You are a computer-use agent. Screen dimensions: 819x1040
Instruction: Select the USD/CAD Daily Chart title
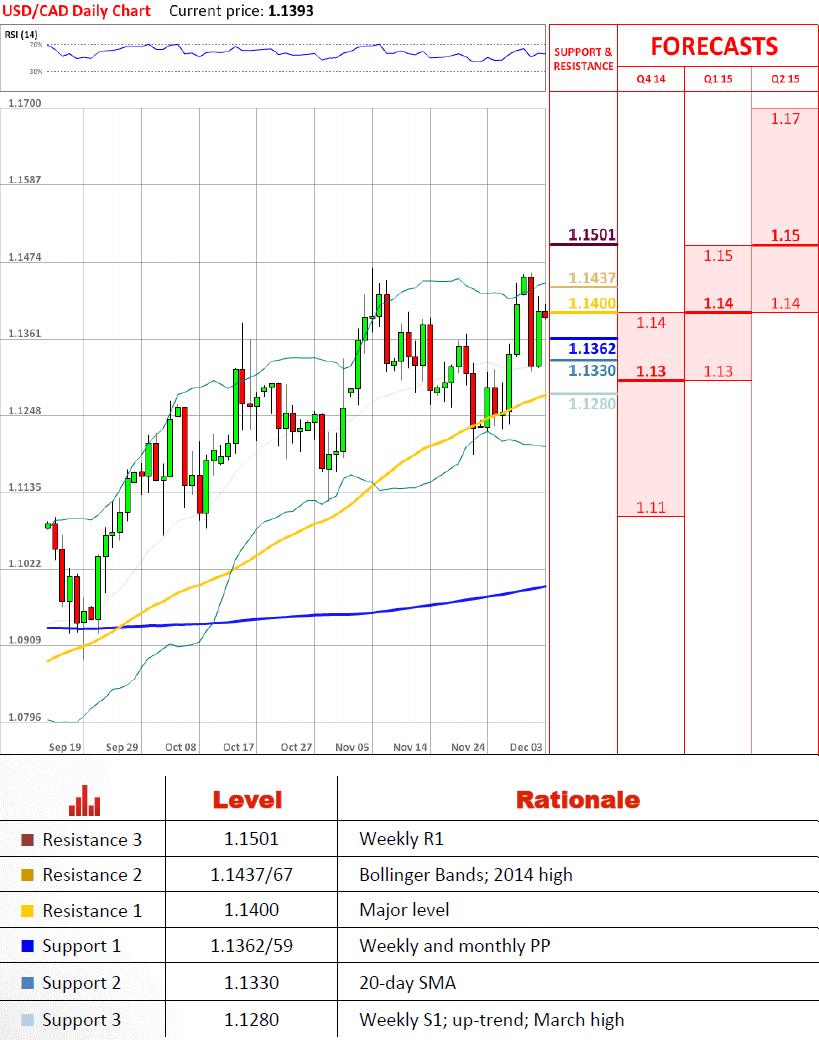point(77,11)
